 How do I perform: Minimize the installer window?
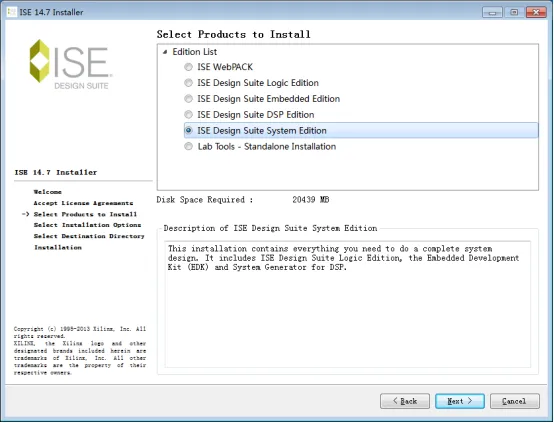493,12
